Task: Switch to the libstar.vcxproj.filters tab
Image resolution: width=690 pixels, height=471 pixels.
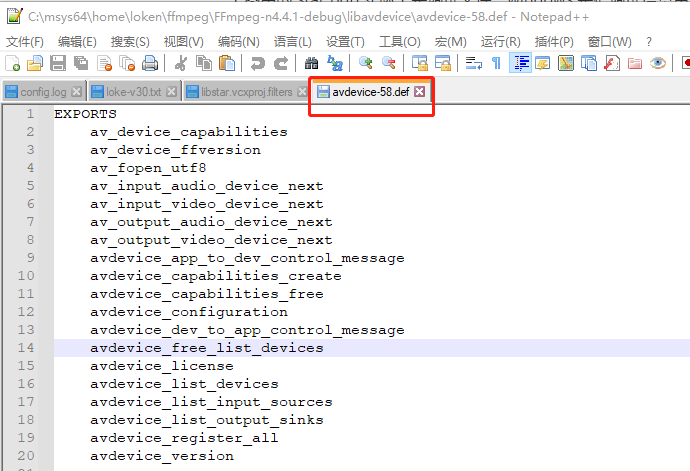Action: [x=246, y=92]
